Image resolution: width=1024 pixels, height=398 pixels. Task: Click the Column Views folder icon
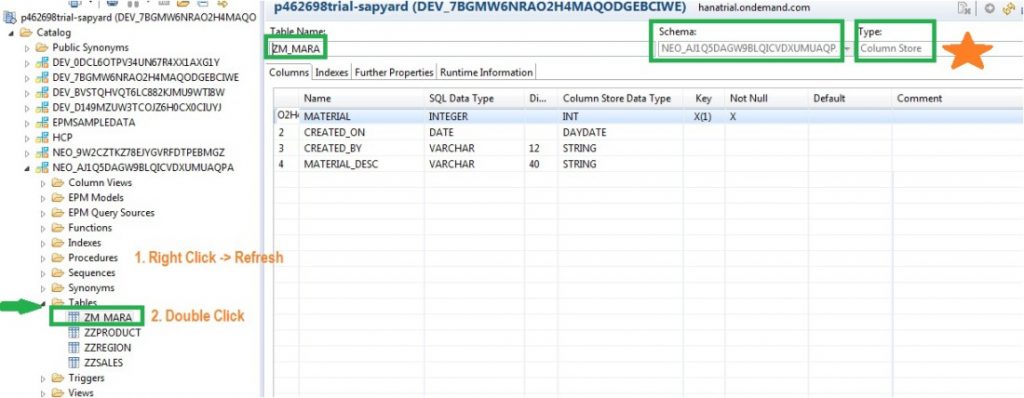pyautogui.click(x=58, y=182)
